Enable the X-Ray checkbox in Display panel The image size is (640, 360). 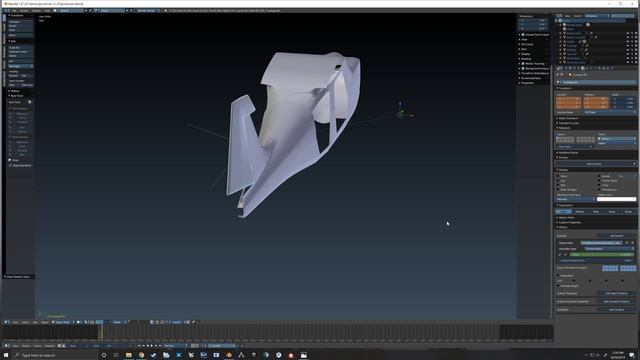pyautogui.click(x=599, y=185)
